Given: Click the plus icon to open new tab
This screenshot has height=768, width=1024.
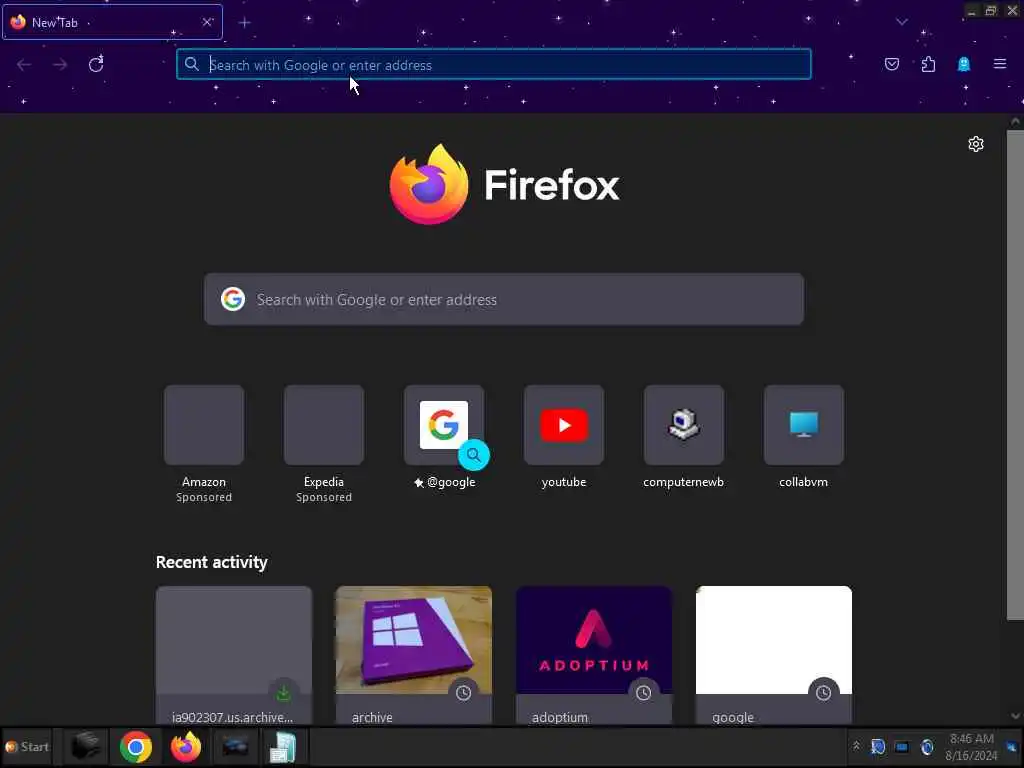Looking at the screenshot, I should coord(244,23).
